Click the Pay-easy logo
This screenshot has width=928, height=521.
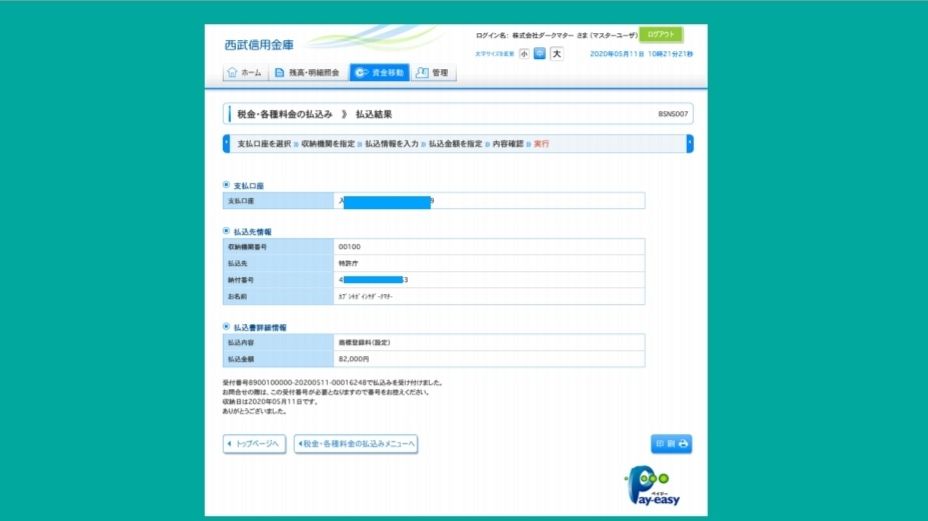click(653, 488)
